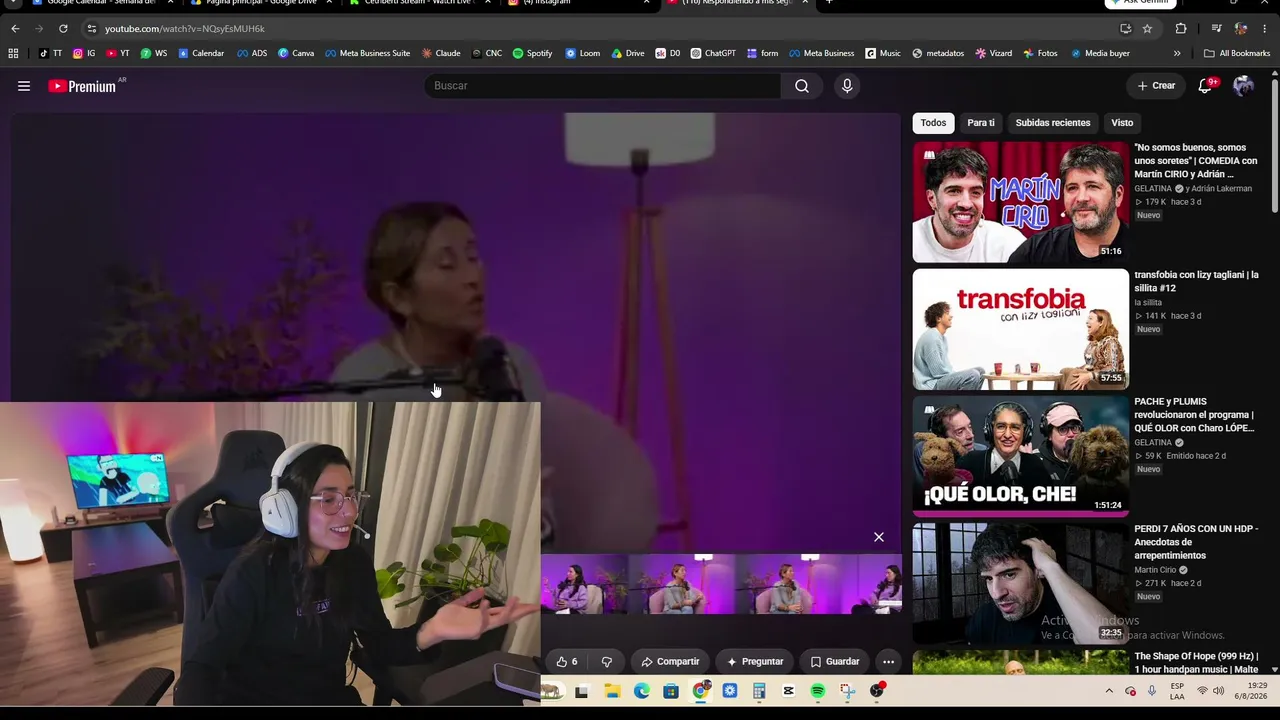The width and height of the screenshot is (1280, 720).
Task: Open File Explorer from the taskbar
Action: pos(612,691)
